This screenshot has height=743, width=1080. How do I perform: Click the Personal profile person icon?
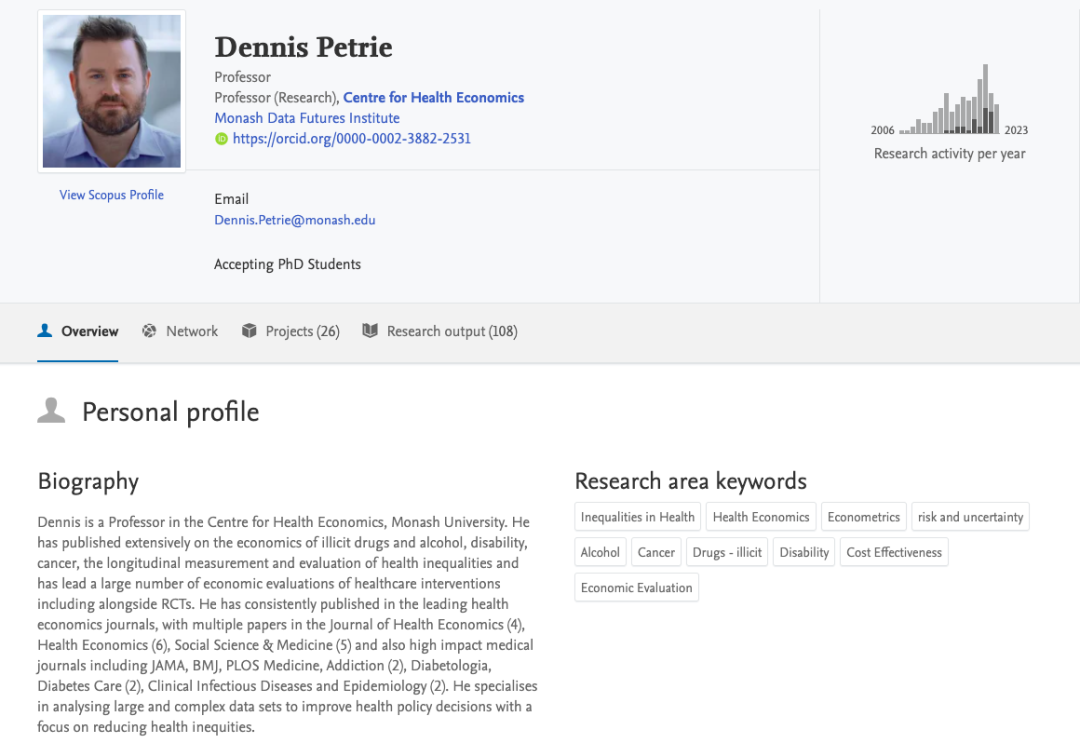51,411
